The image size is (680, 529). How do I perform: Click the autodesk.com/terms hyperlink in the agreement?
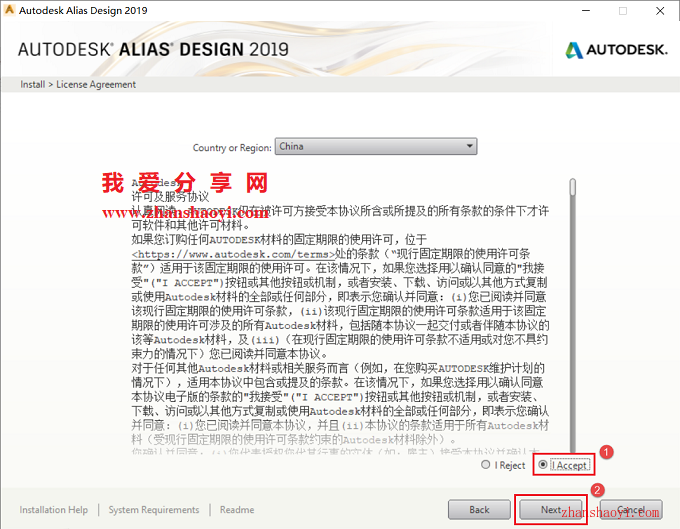pyautogui.click(x=234, y=254)
